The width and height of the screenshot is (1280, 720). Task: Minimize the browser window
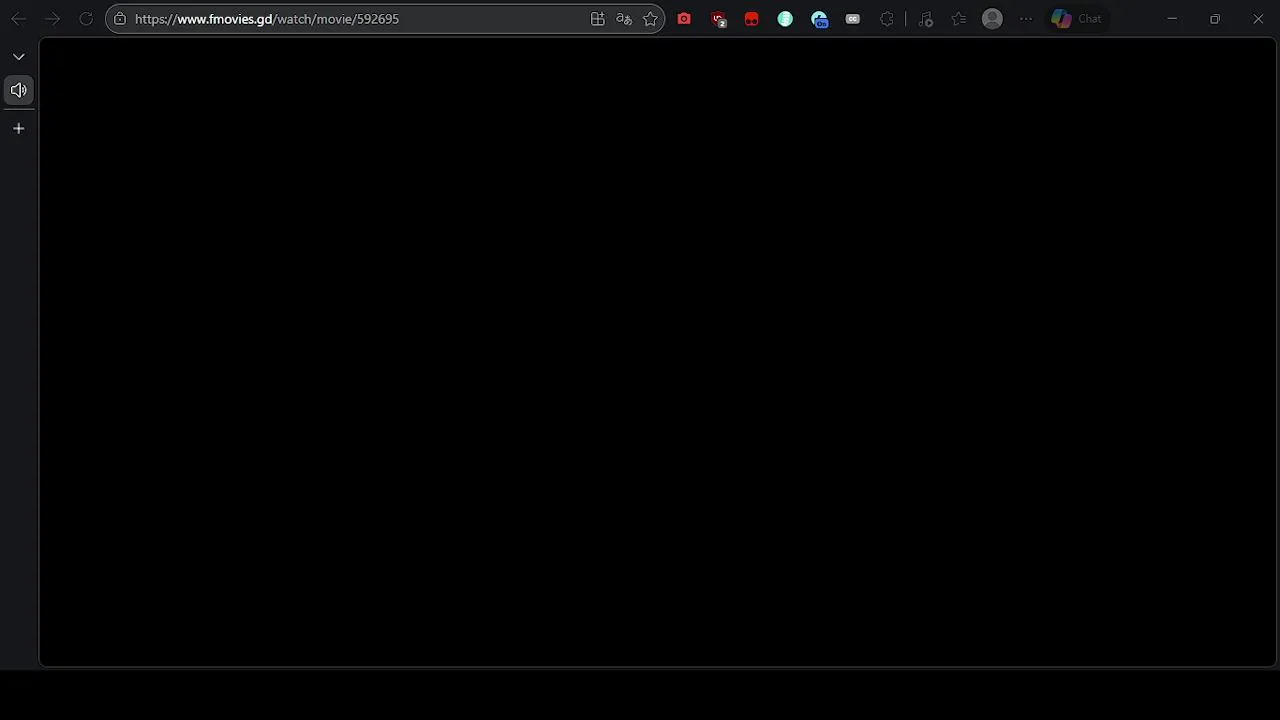pos(1172,19)
